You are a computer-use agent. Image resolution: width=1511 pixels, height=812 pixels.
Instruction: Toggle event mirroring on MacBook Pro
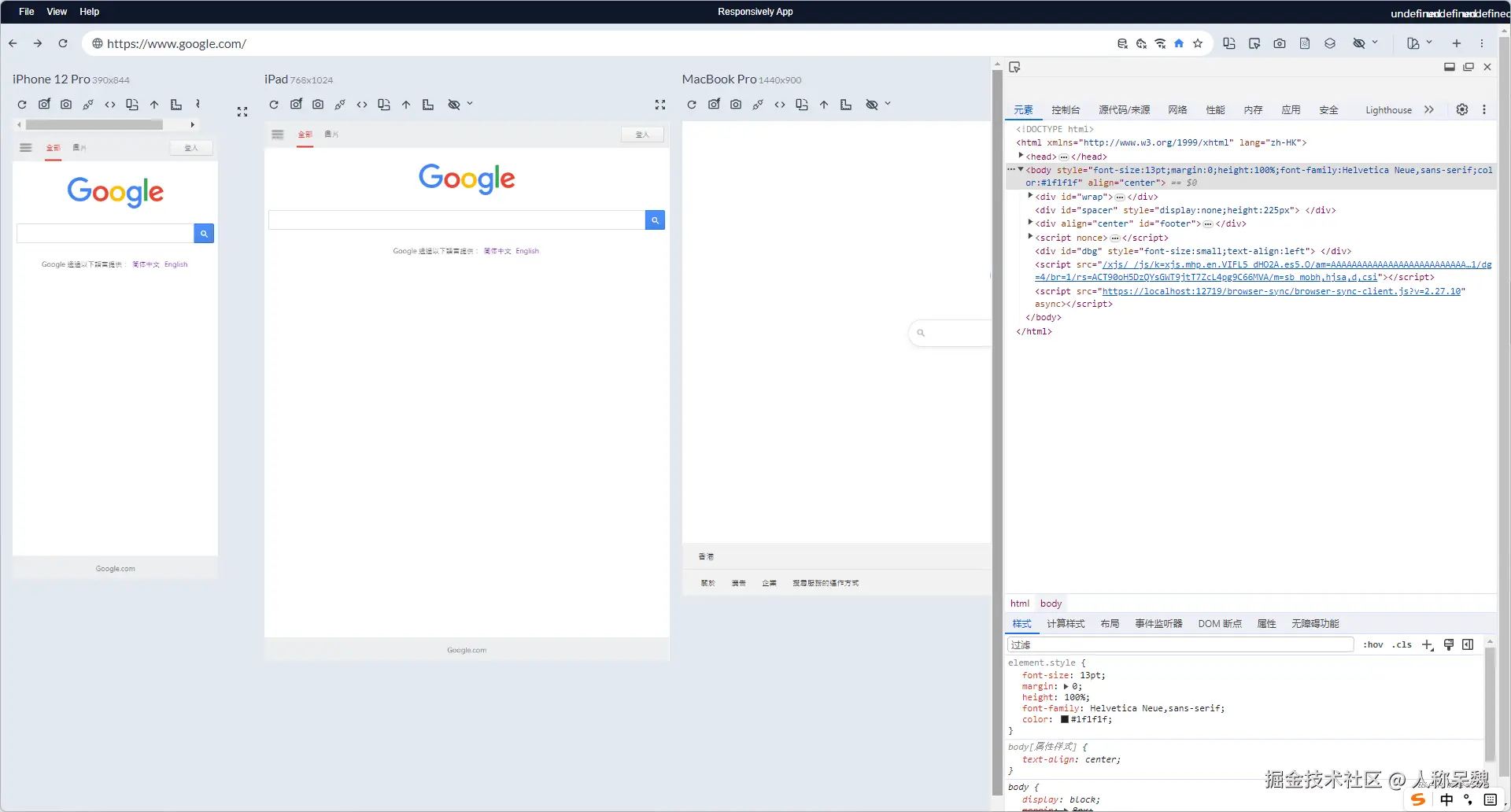coord(758,105)
